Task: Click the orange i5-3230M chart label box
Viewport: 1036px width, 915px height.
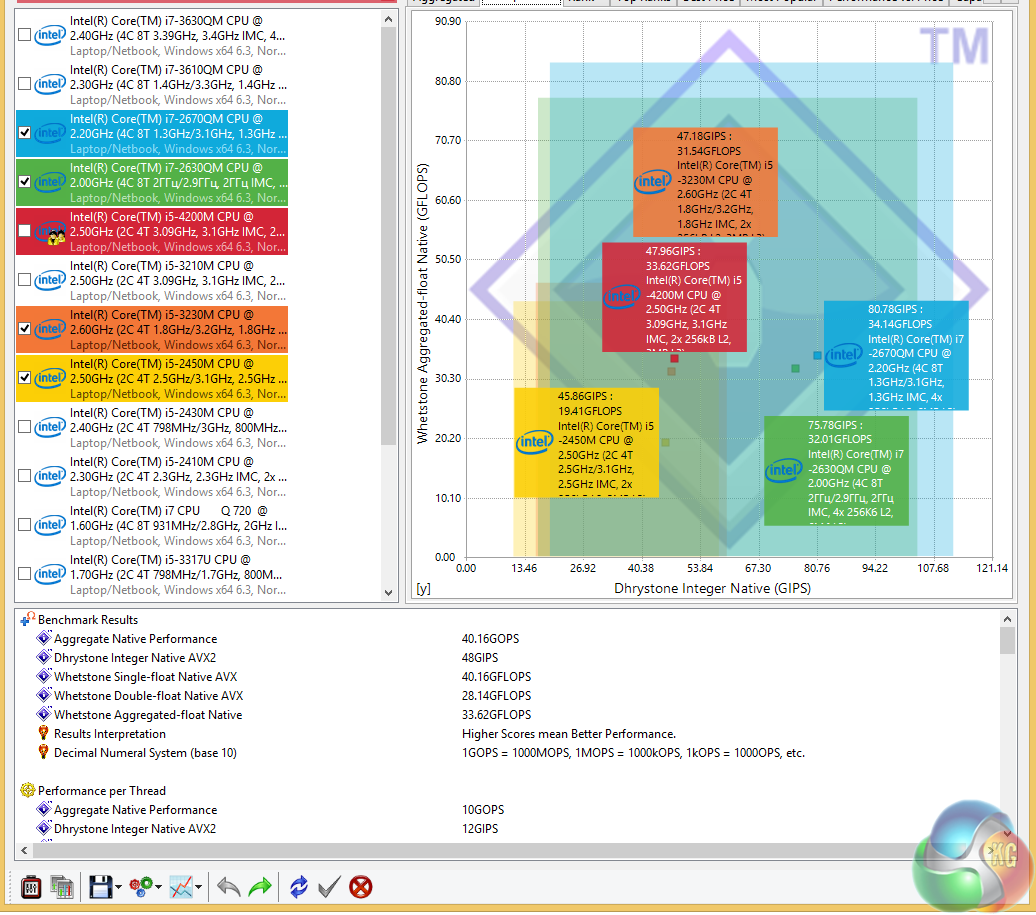Action: [x=705, y=182]
